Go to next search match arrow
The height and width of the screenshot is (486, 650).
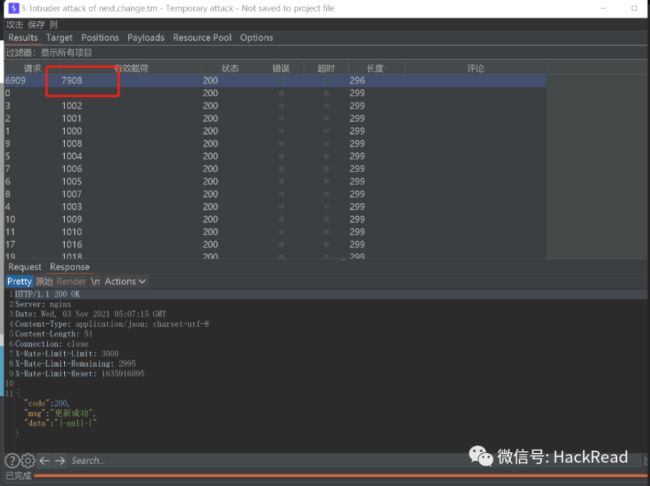click(60, 460)
